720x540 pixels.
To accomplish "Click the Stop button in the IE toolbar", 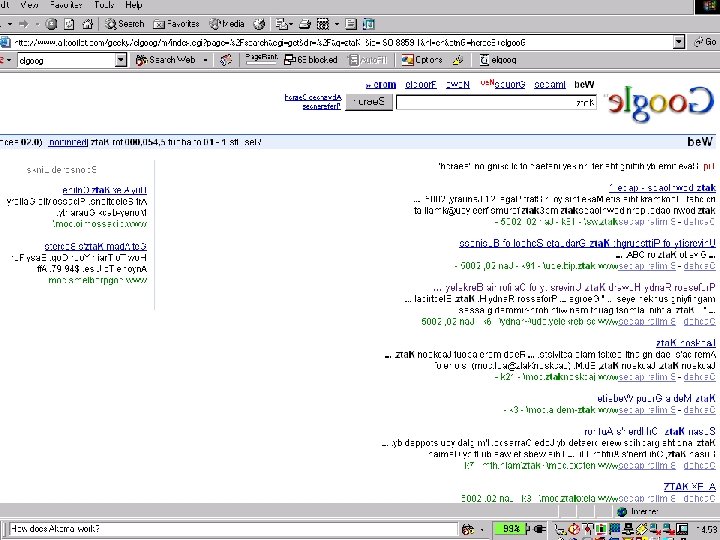I will (x=51, y=24).
